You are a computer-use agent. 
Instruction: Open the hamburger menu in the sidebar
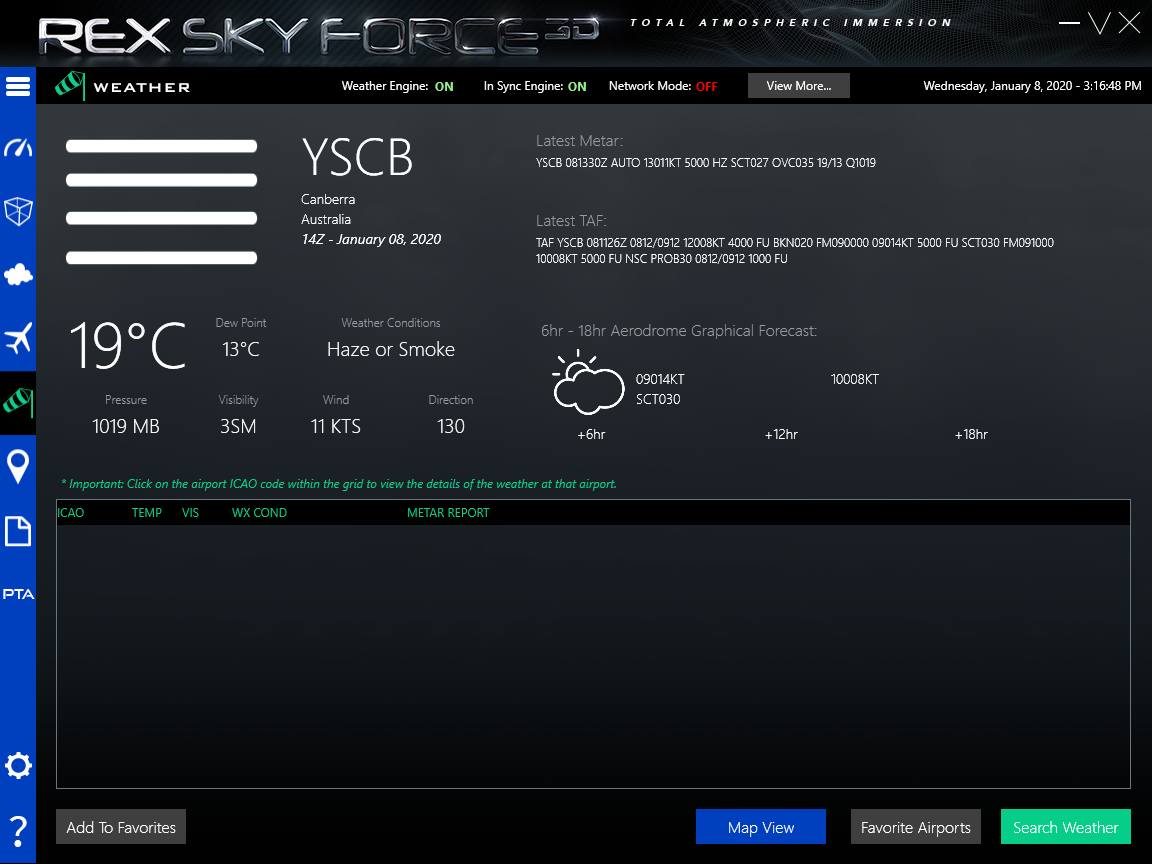pyautogui.click(x=18, y=87)
